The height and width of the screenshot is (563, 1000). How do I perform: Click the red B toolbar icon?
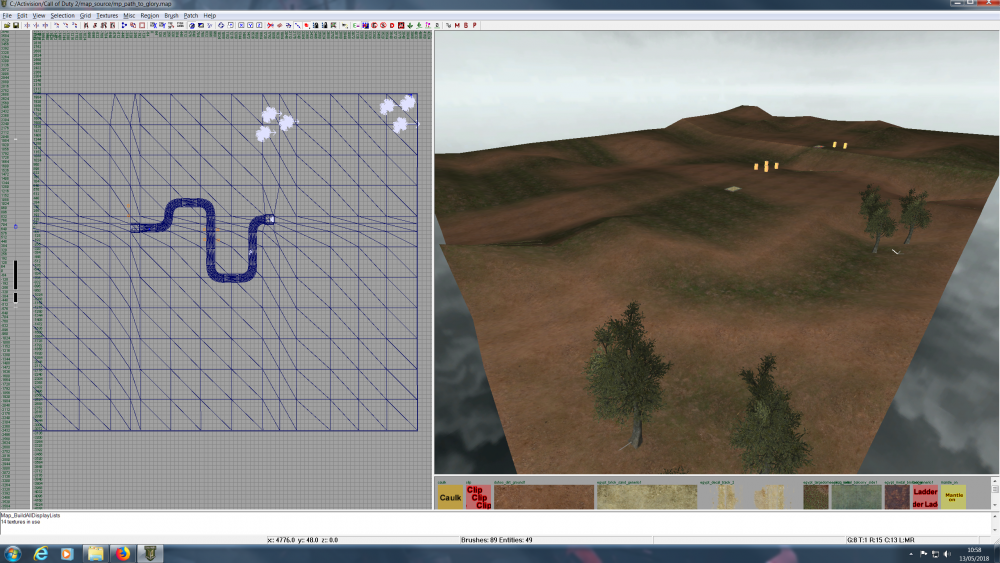coord(464,25)
